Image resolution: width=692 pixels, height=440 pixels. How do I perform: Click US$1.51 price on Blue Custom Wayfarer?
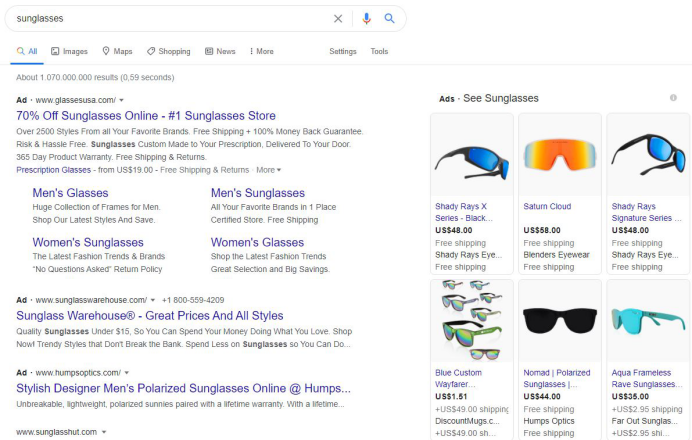pos(451,396)
